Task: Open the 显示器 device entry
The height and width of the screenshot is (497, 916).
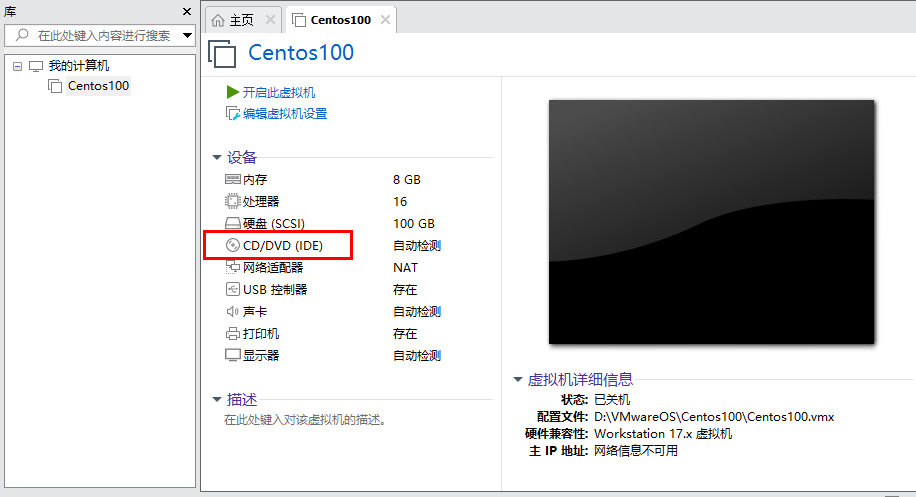Action: tap(261, 355)
